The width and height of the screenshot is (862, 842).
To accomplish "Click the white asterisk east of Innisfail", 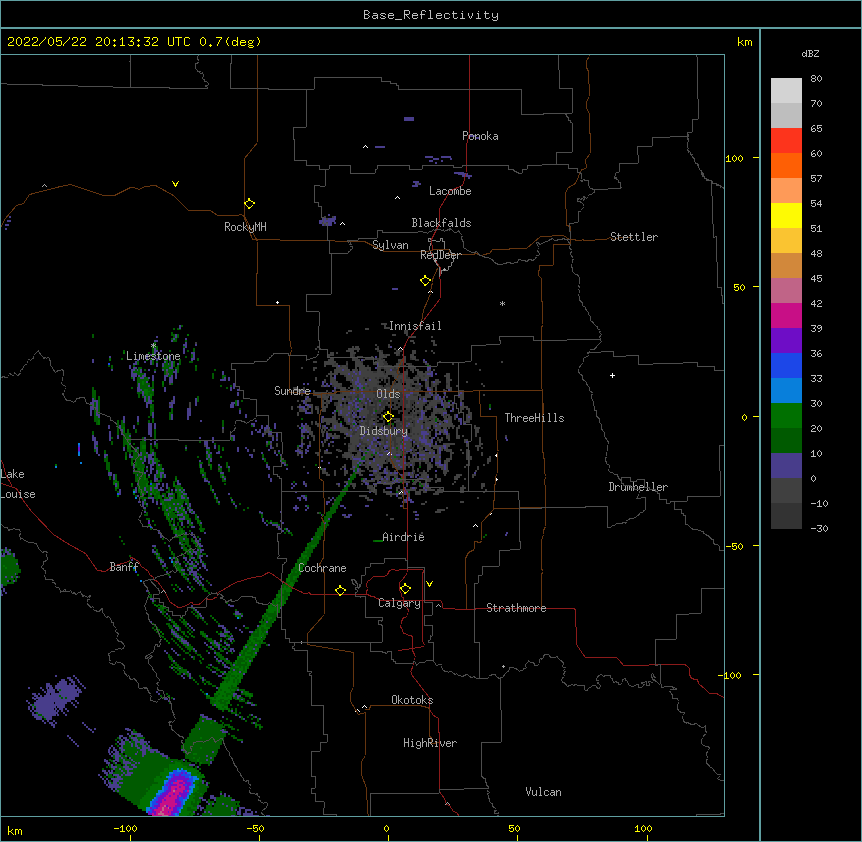I will pyautogui.click(x=502, y=303).
